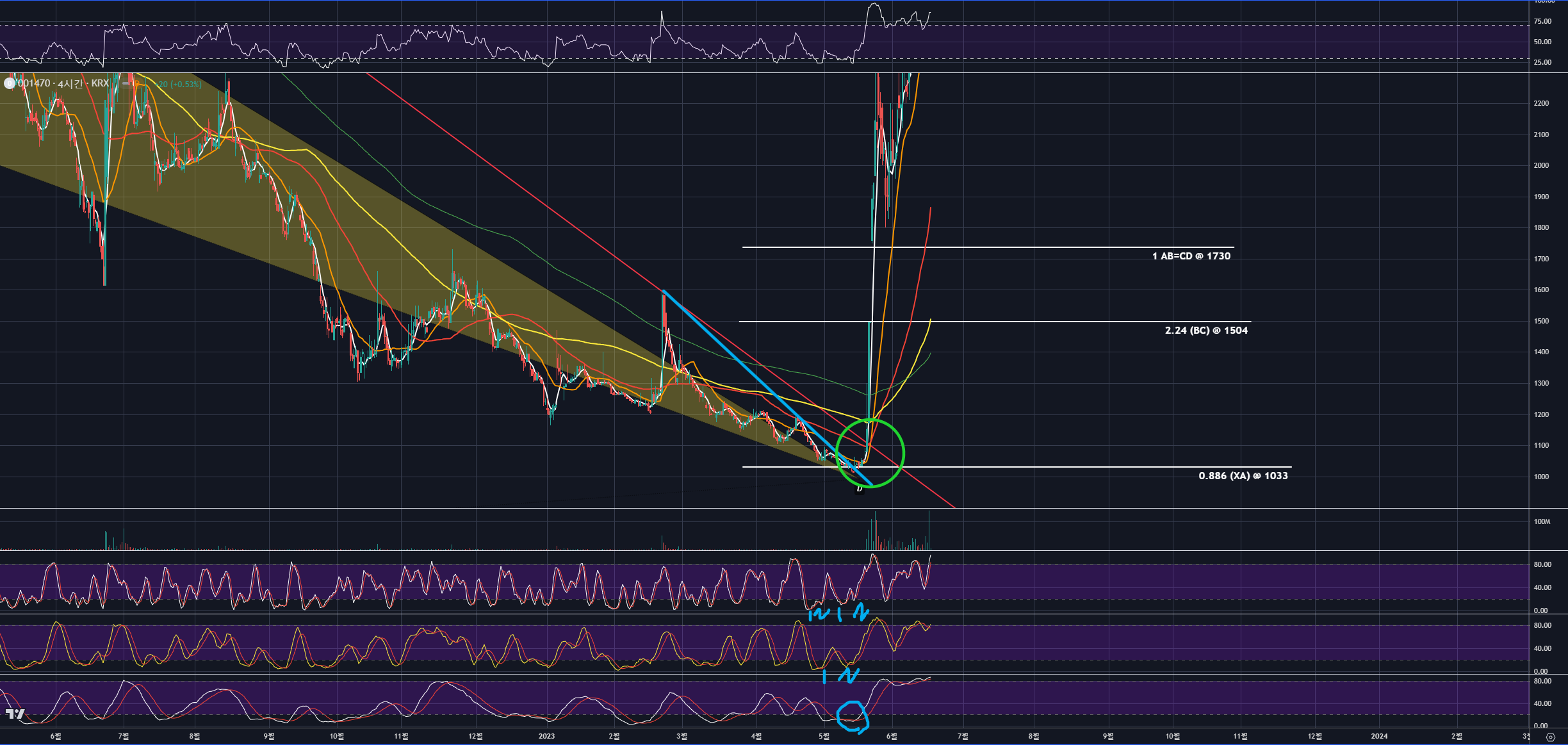Open symbol 001470 title in chart legend
Image resolution: width=1568 pixels, height=745 pixels.
point(34,83)
